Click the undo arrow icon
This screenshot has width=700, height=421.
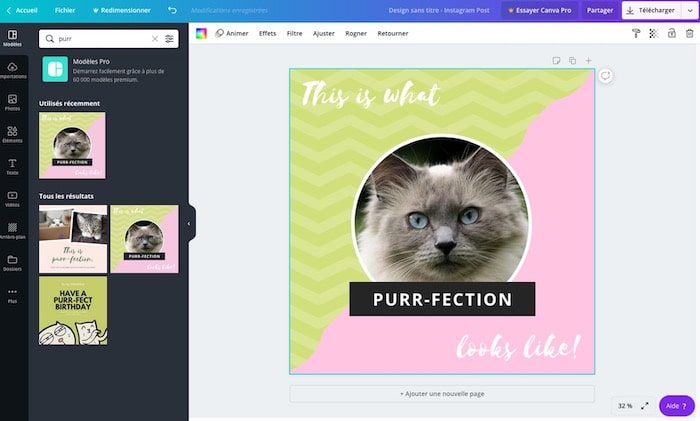click(x=172, y=10)
